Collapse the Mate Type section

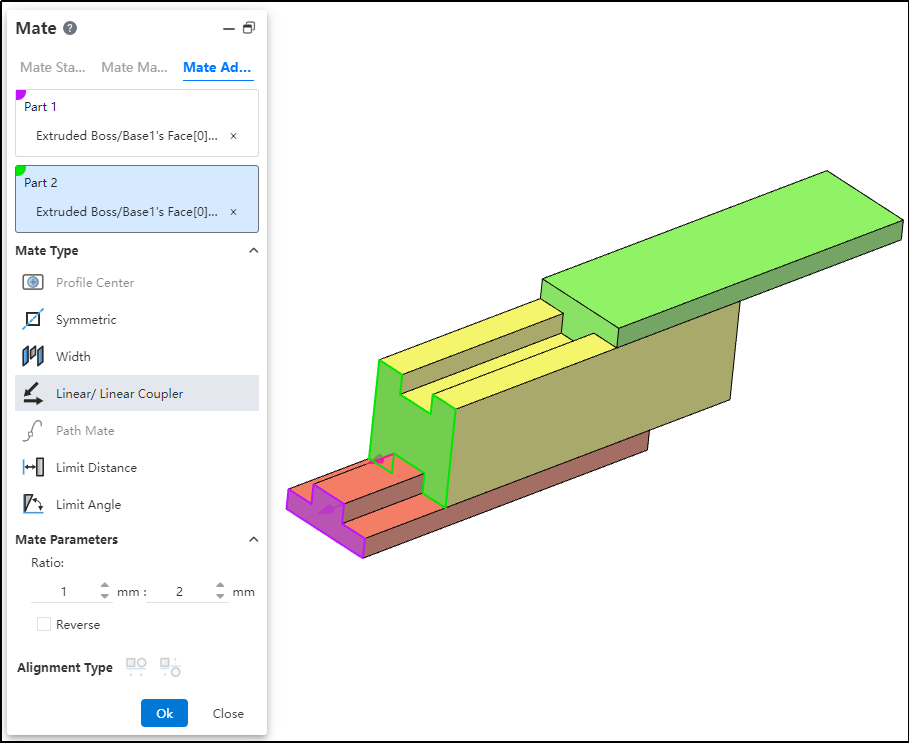253,251
